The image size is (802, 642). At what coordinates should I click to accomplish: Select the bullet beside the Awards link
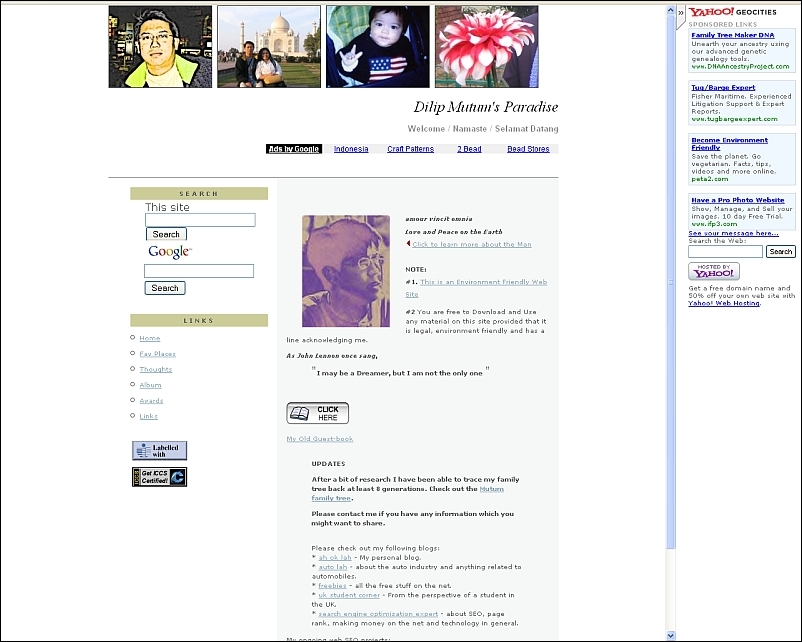[x=132, y=400]
